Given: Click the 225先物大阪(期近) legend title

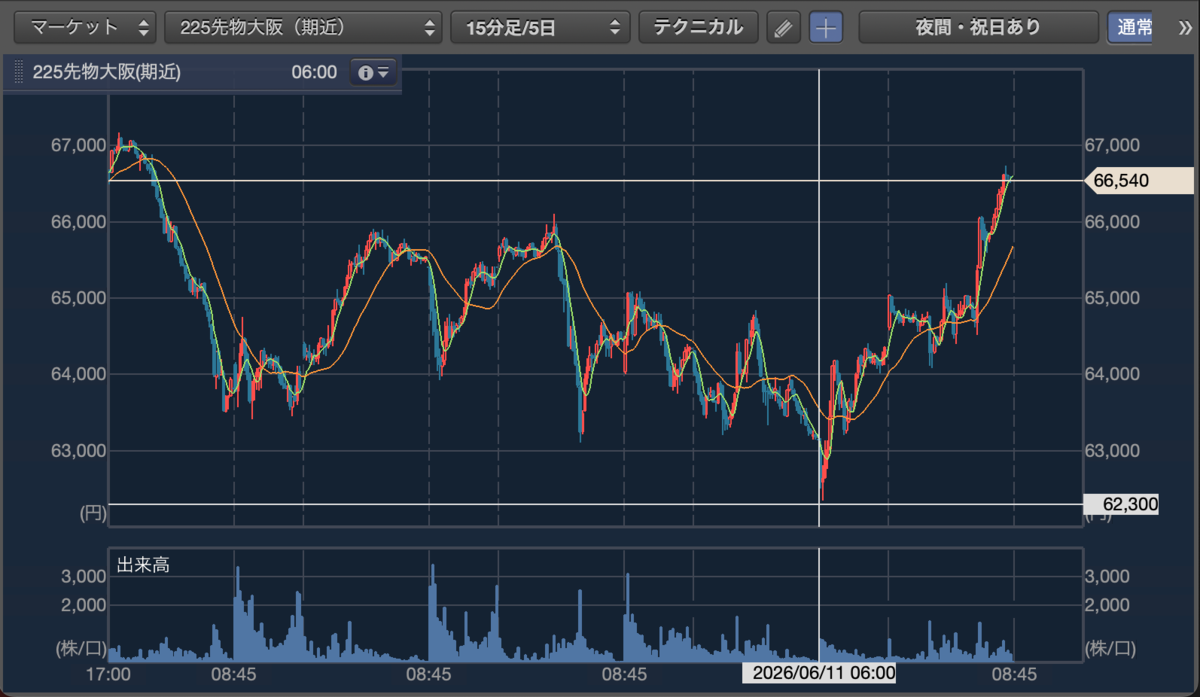Looking at the screenshot, I should [x=107, y=72].
